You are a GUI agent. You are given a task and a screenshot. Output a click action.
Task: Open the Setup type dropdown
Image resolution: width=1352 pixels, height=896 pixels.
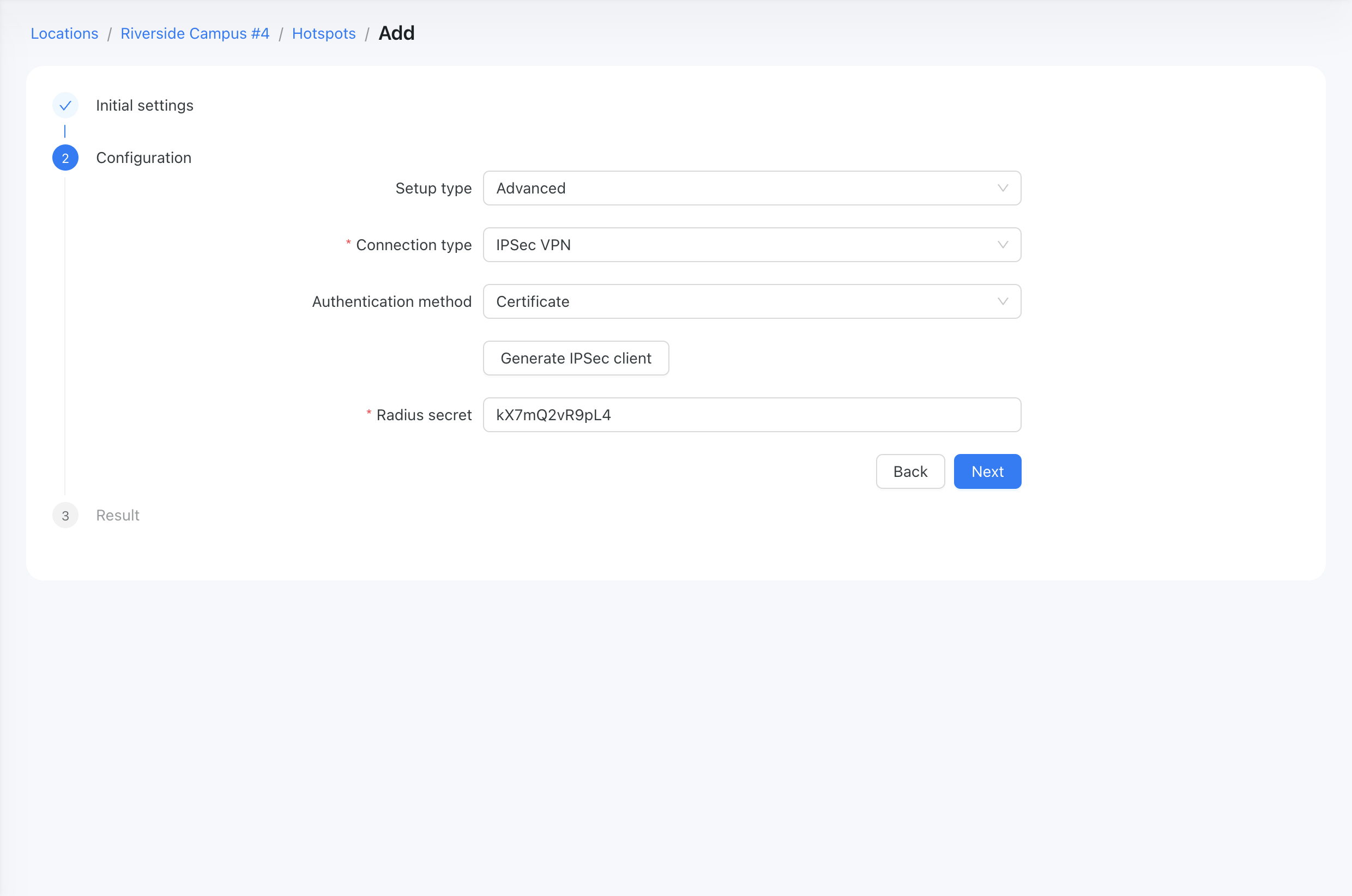pos(751,188)
